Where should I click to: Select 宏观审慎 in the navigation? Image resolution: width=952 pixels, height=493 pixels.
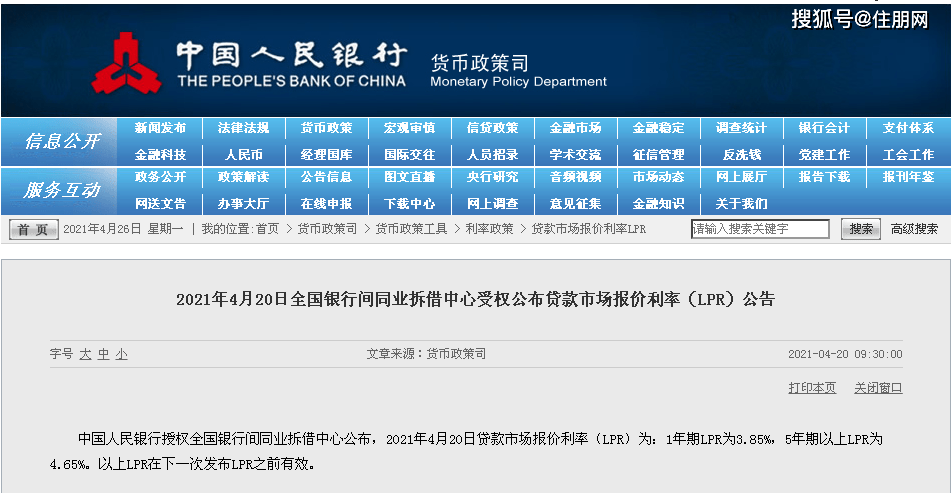pos(410,128)
